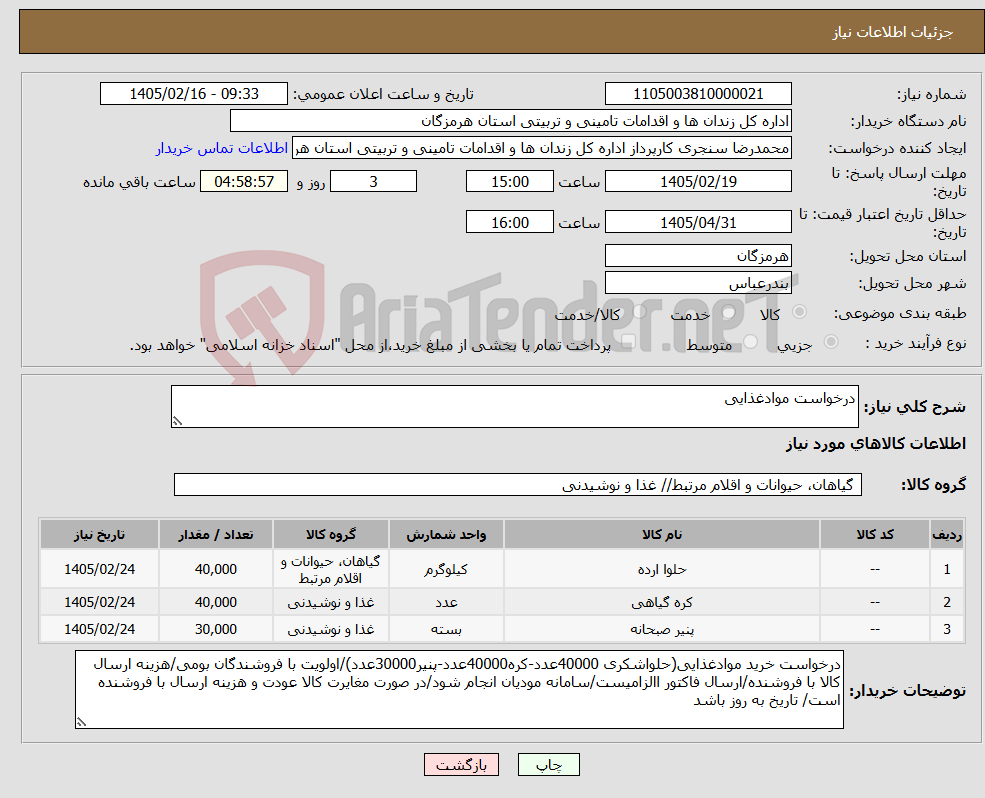
Task: Click the چاپ (print) button
Action: click(x=548, y=765)
